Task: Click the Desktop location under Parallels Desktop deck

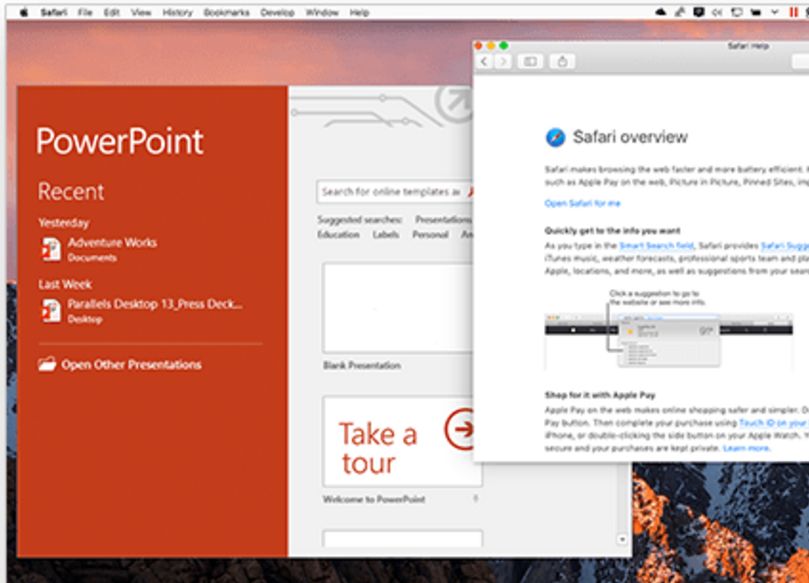Action: coord(85,319)
